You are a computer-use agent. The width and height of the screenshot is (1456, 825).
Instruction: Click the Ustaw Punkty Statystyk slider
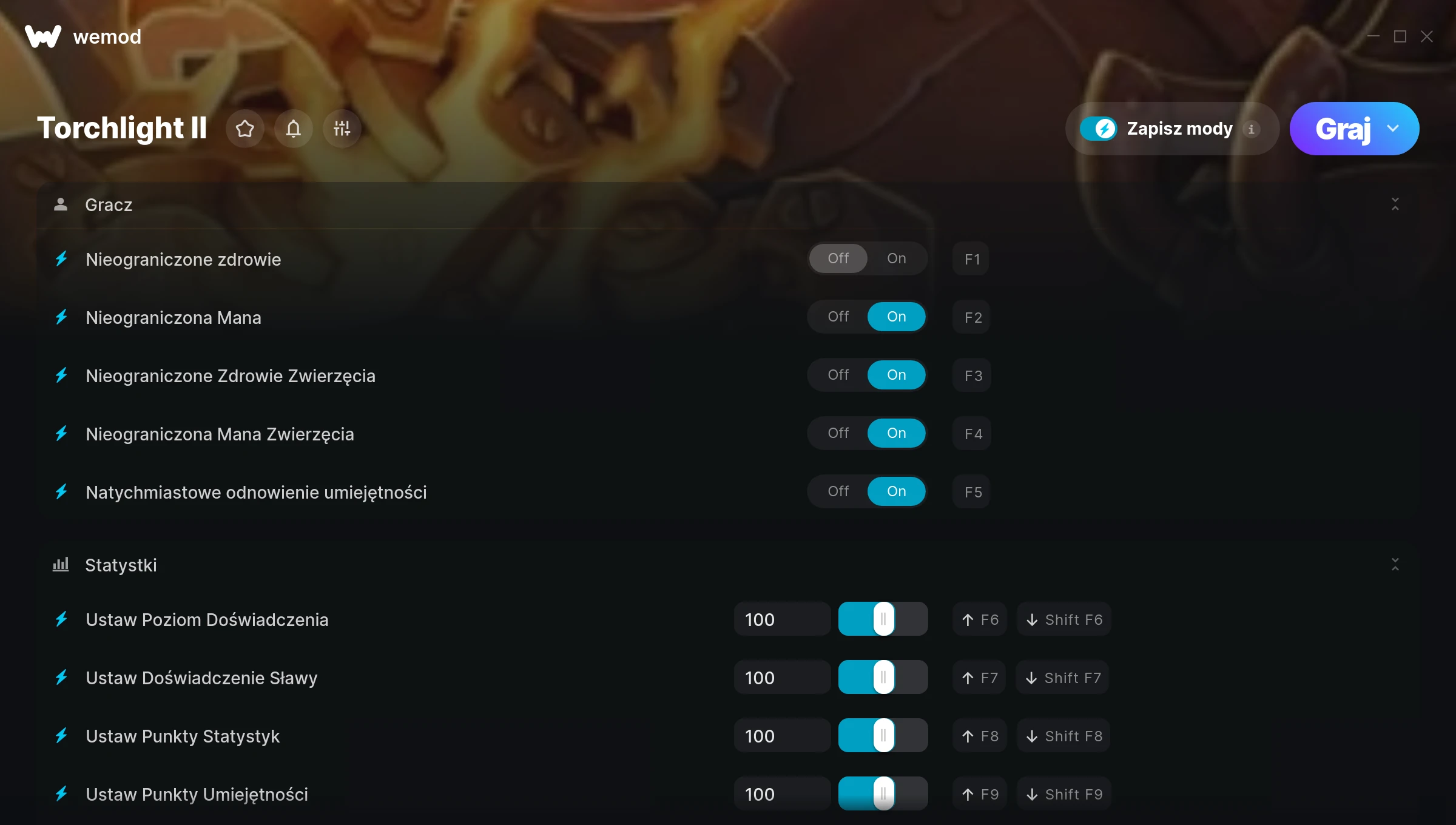(x=883, y=736)
